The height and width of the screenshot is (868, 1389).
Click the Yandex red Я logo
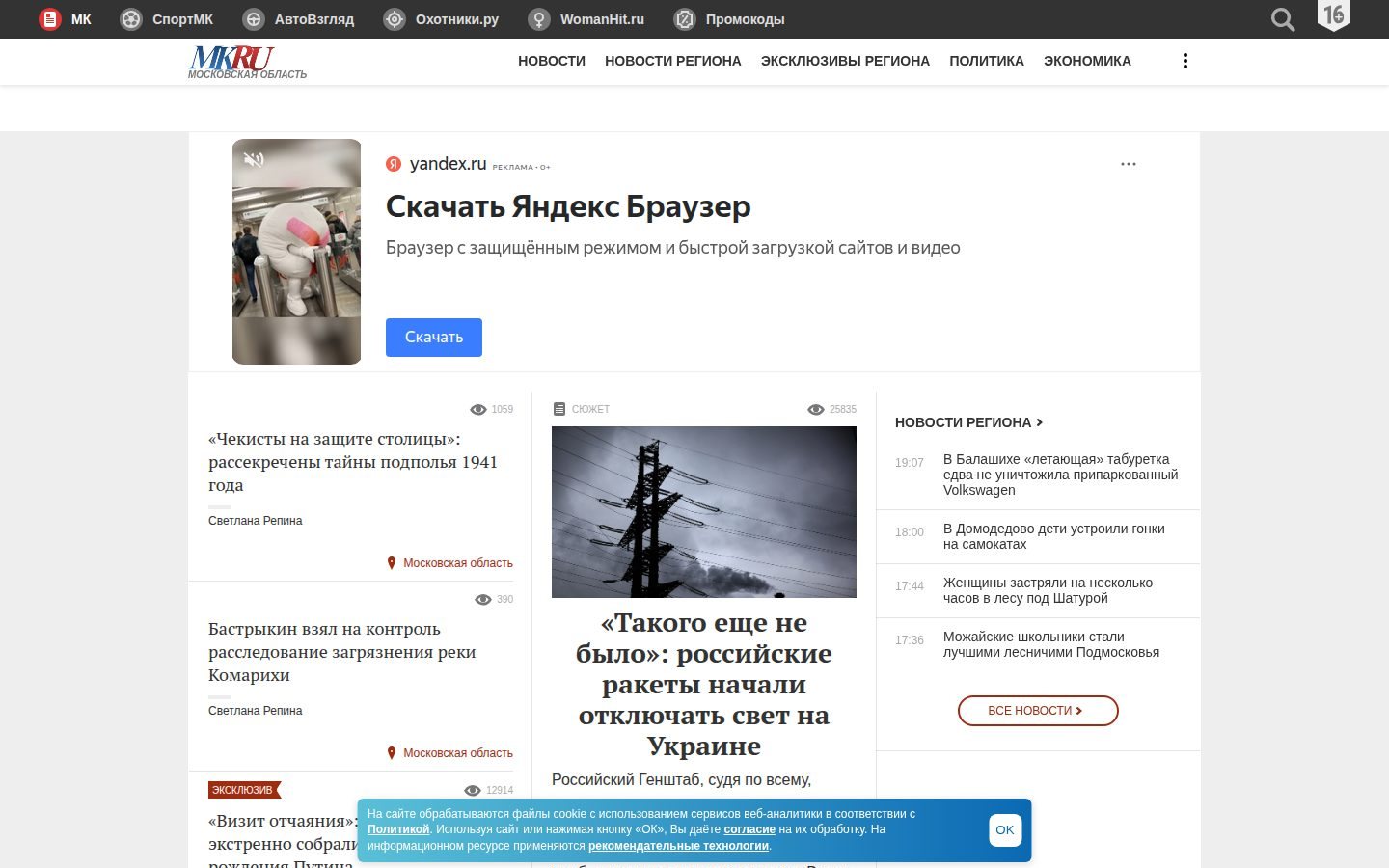[x=394, y=164]
